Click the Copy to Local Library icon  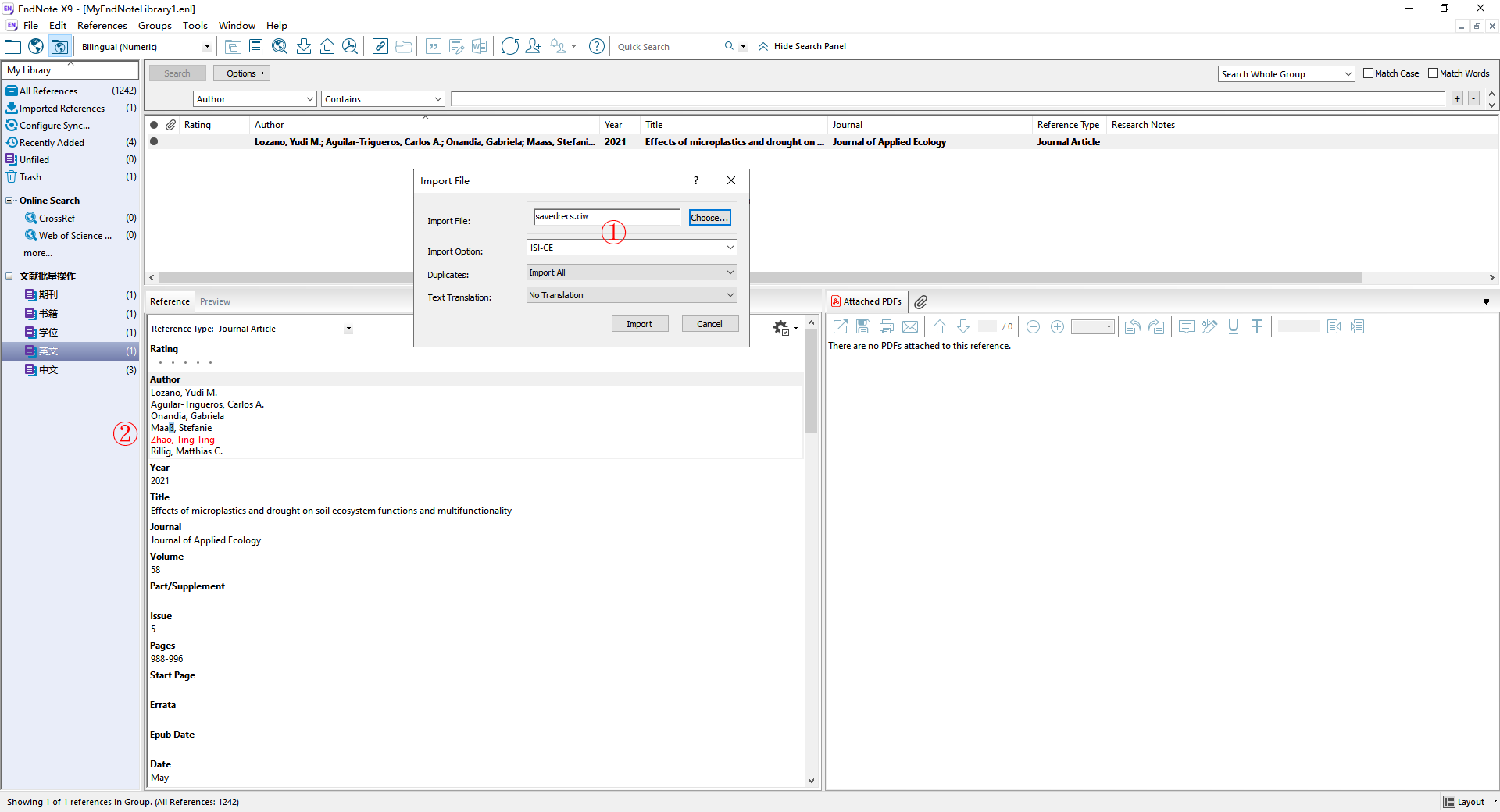click(x=233, y=46)
